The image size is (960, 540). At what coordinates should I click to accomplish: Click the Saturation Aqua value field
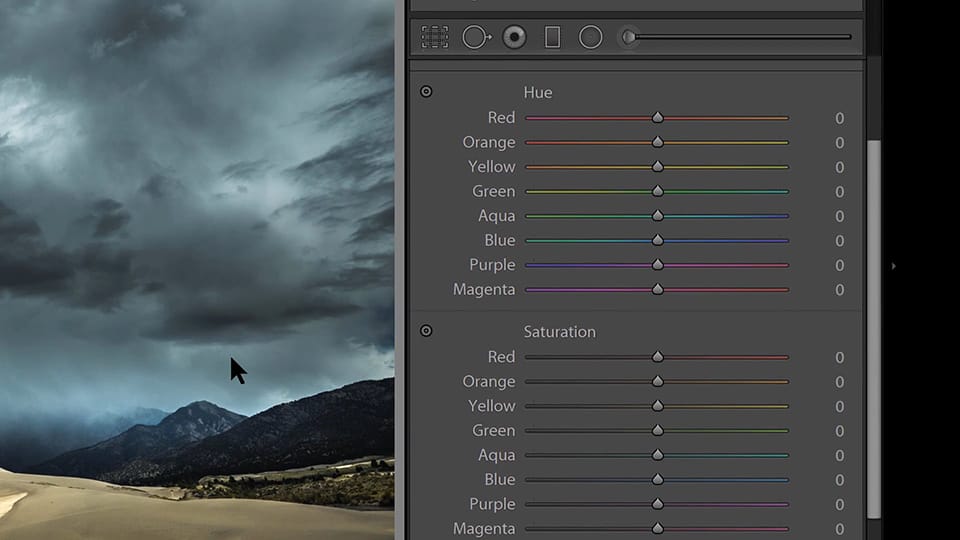(839, 456)
